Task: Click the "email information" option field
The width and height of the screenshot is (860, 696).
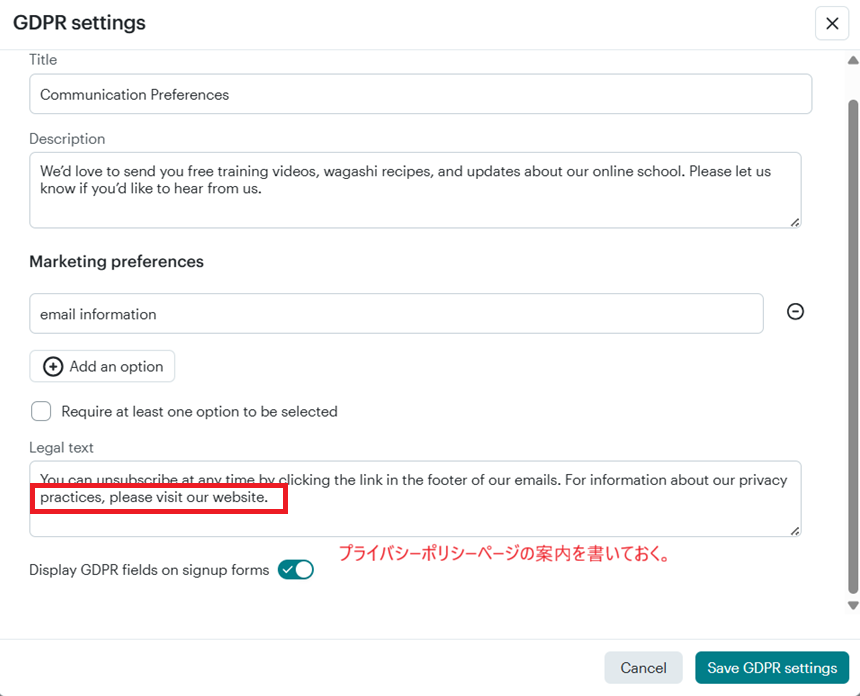Action: pos(396,314)
